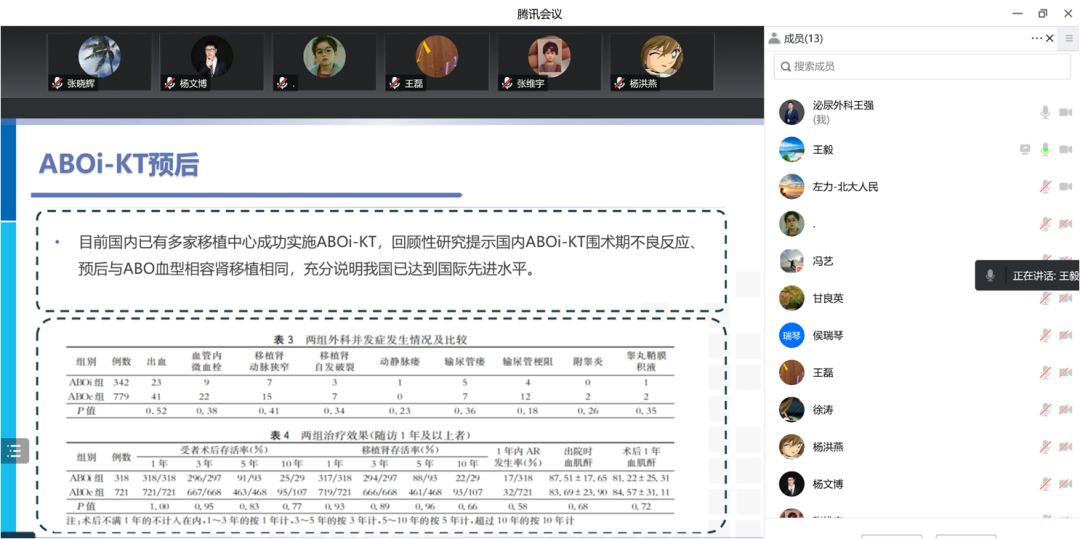Click the 正在讲话: 王毅 speaking notification
1080x539 pixels.
pyautogui.click(x=1027, y=275)
